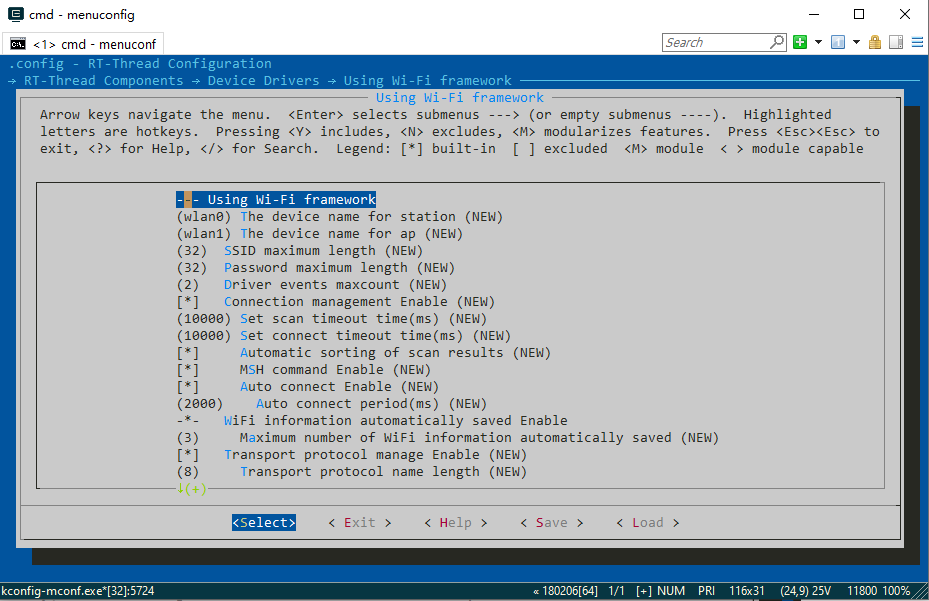
Task: Toggle the scroll panel layout icon
Action: tap(896, 42)
